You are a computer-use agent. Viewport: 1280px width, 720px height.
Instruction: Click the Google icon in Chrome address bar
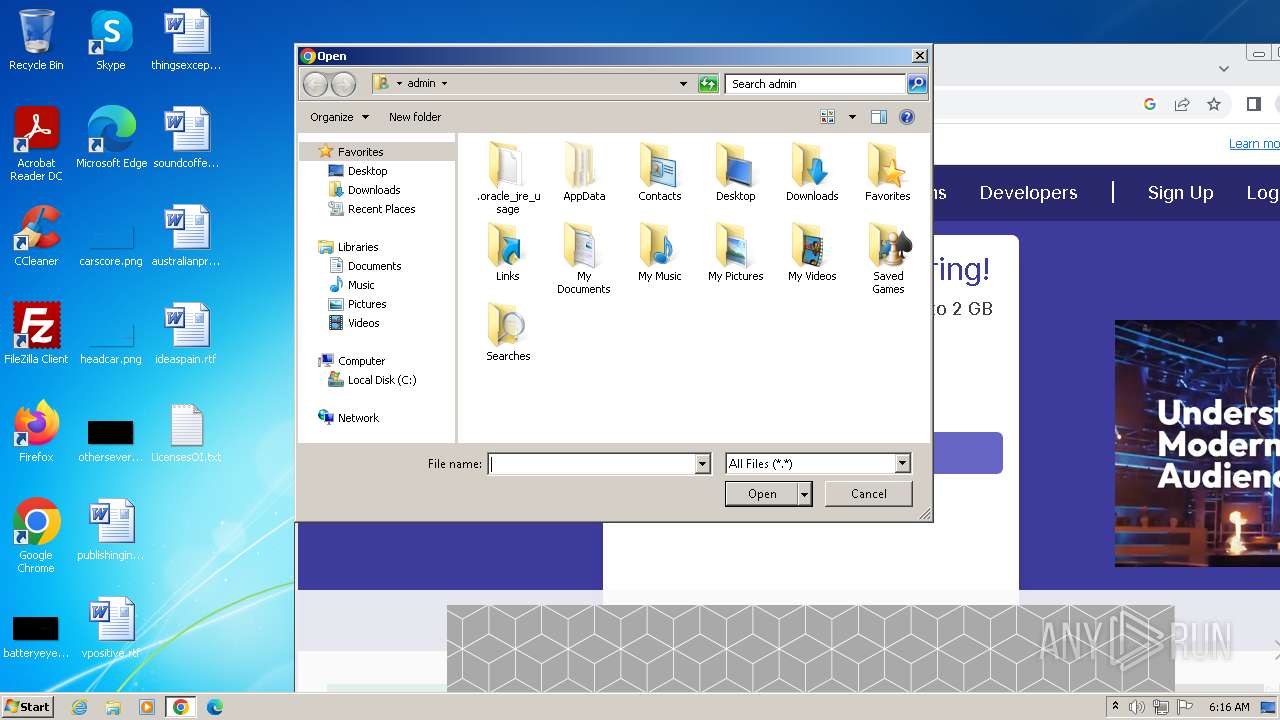(x=1150, y=104)
